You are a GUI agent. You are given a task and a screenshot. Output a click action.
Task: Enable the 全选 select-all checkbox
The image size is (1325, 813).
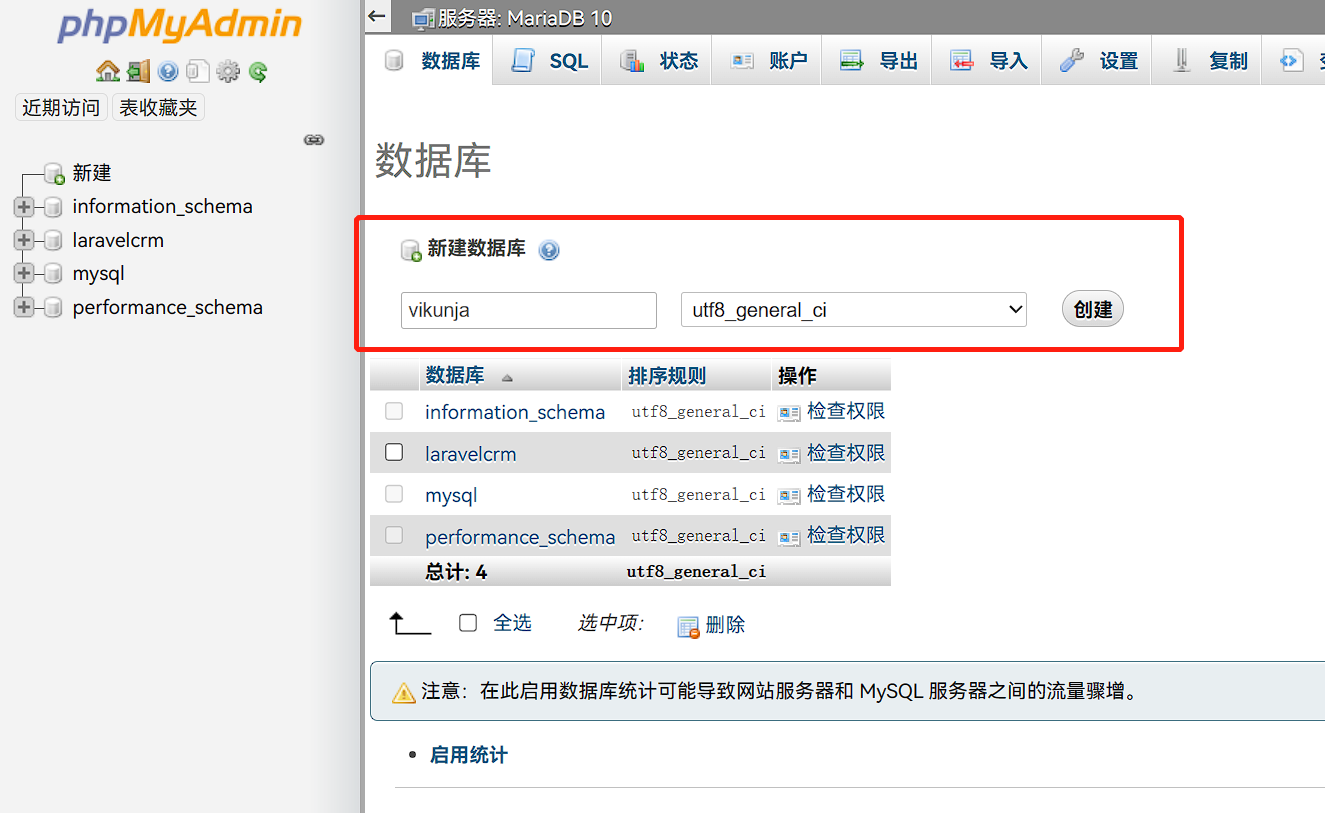point(468,623)
